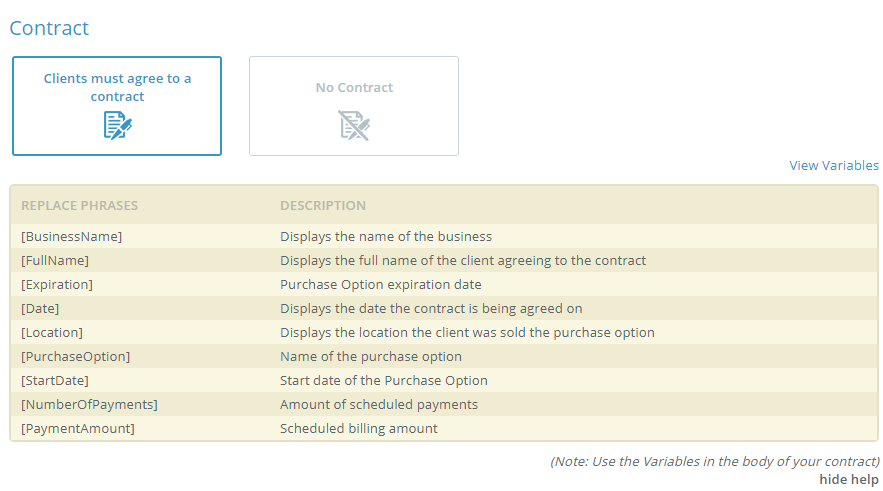
Task: Select the [BusinessName] replace phrase
Action: pos(72,236)
